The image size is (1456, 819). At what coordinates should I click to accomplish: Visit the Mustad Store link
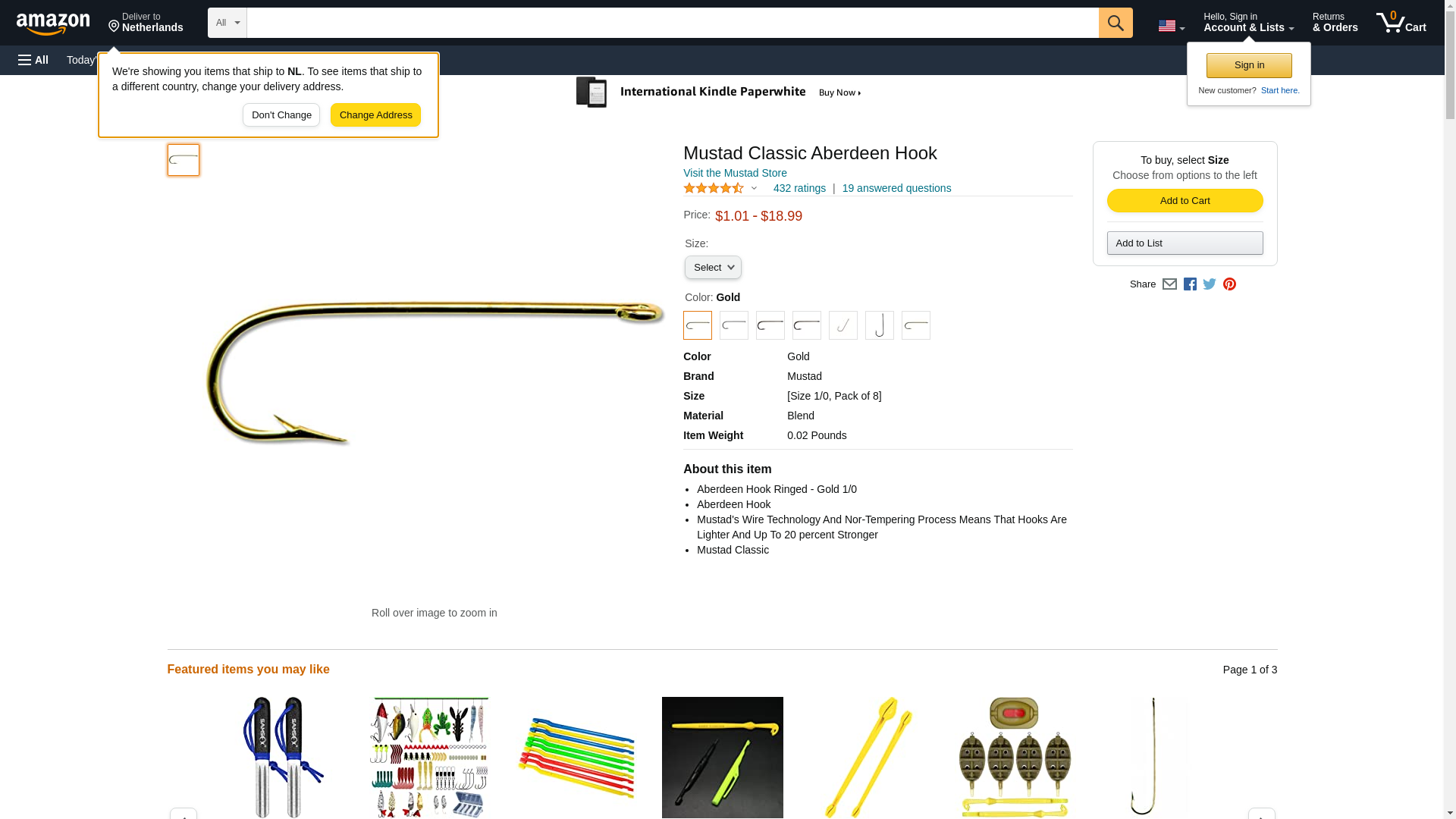point(735,173)
